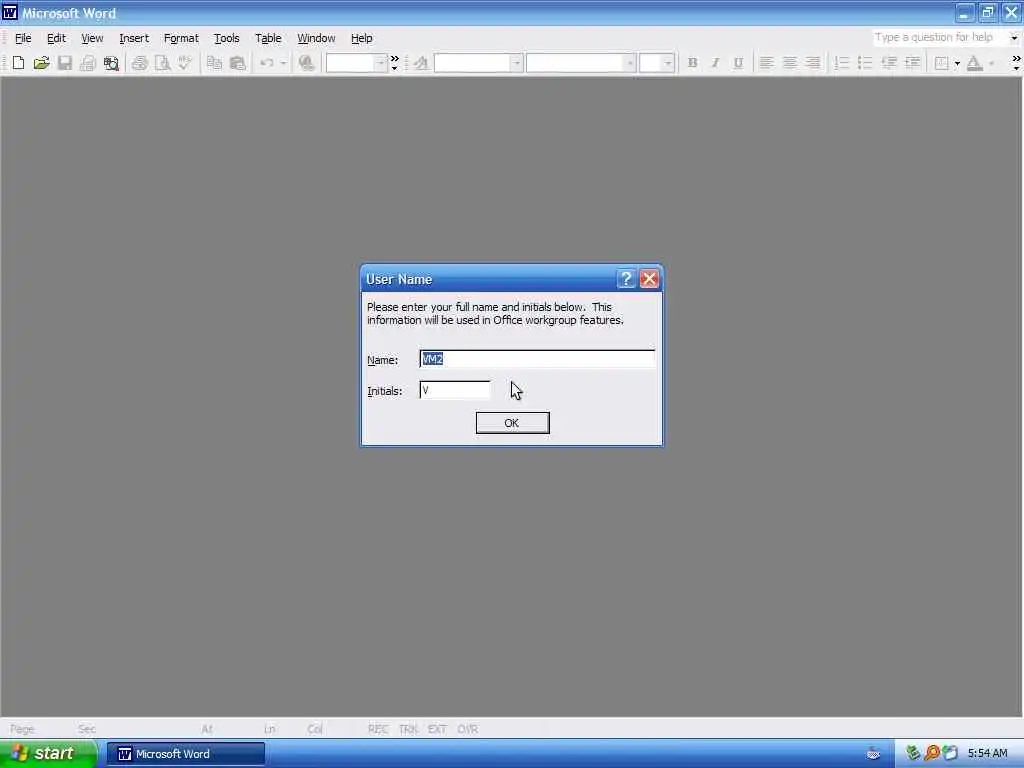The height and width of the screenshot is (768, 1024).
Task: Toggle Underline formatting button
Action: (x=738, y=63)
